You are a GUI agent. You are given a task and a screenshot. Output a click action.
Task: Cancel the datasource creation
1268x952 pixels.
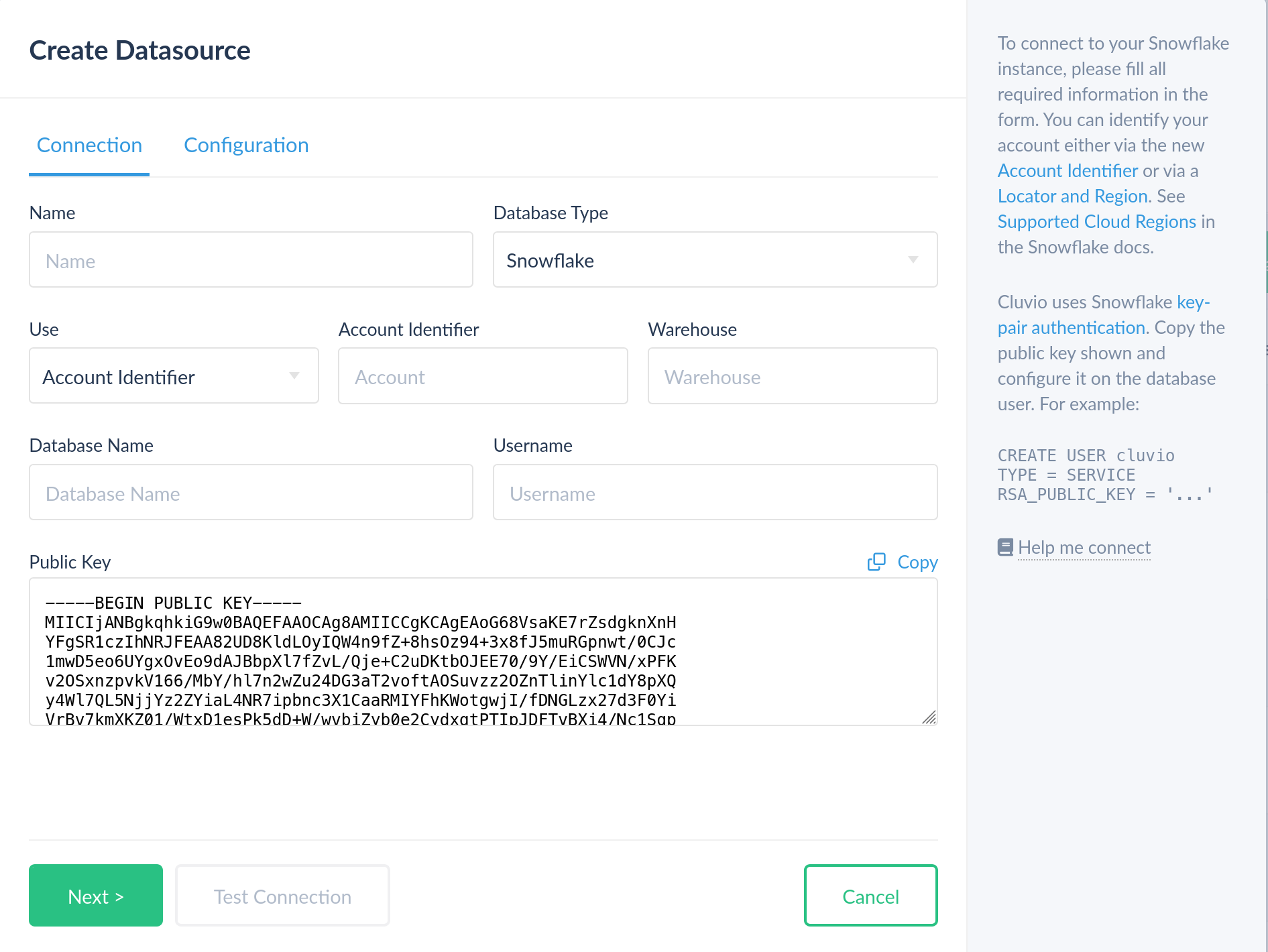point(870,896)
